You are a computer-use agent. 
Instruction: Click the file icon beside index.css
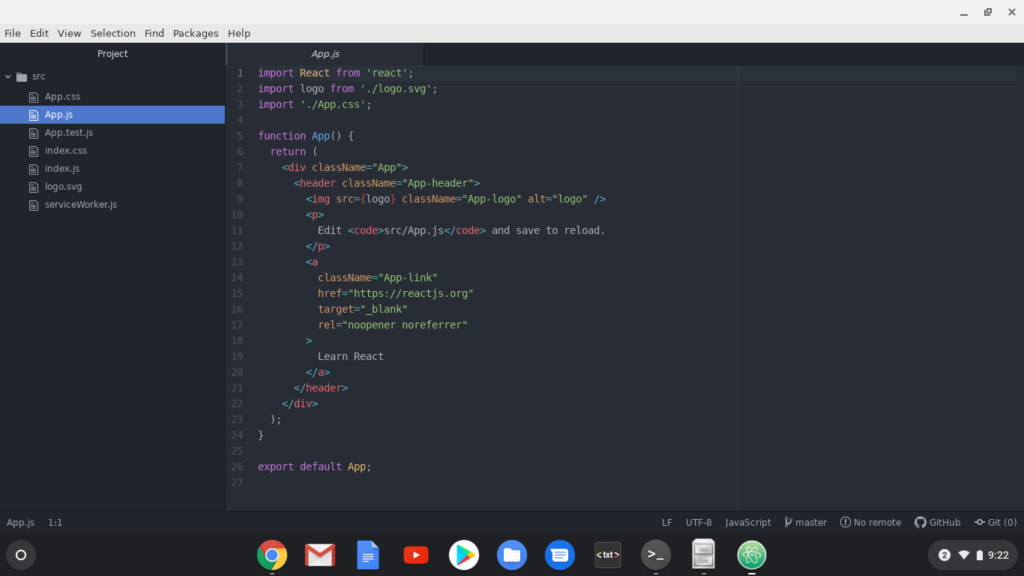point(33,151)
